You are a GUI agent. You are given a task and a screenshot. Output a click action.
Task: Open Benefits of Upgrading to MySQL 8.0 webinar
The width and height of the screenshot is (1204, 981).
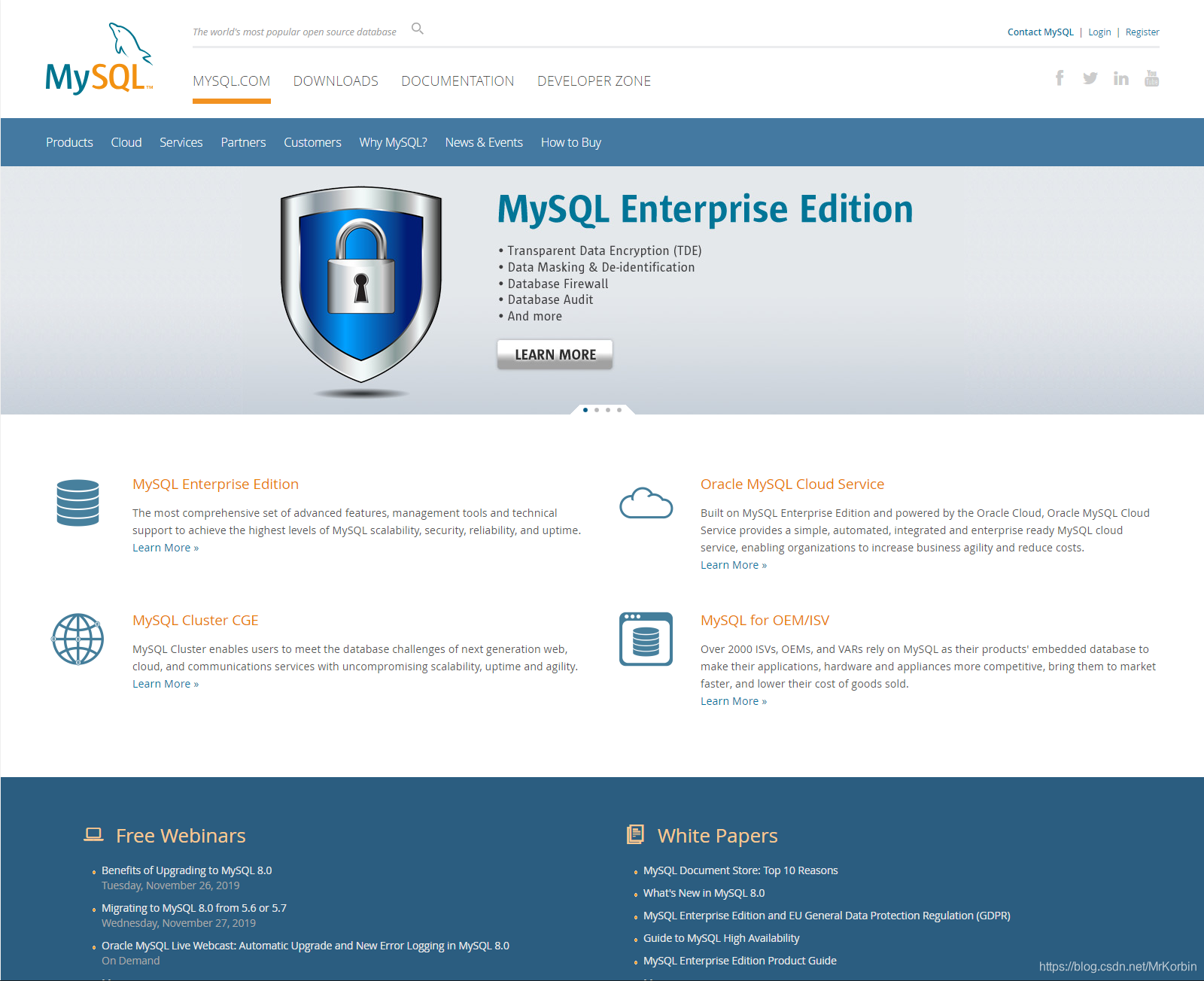[187, 870]
